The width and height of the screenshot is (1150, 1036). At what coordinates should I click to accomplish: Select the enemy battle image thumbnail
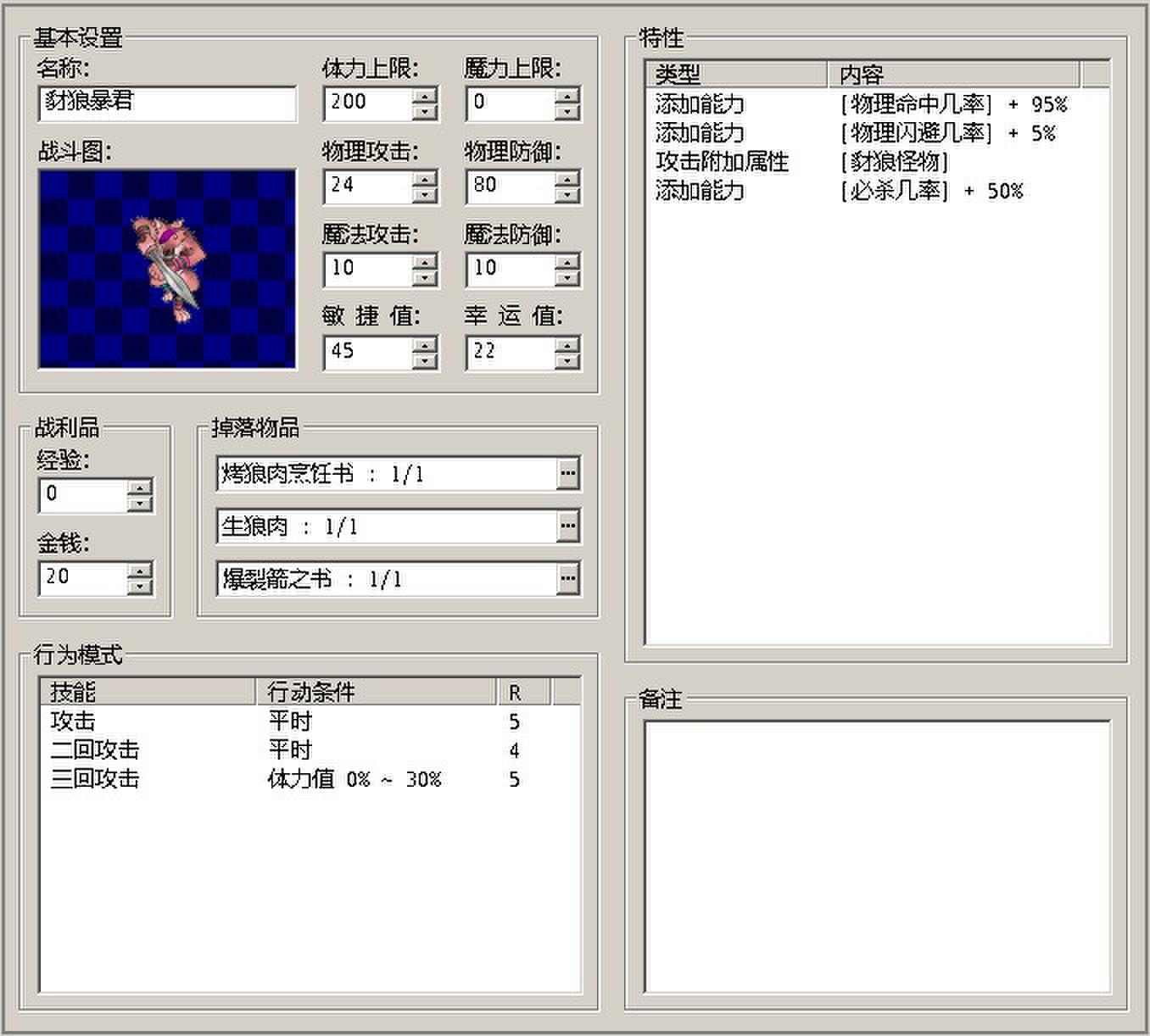[167, 269]
